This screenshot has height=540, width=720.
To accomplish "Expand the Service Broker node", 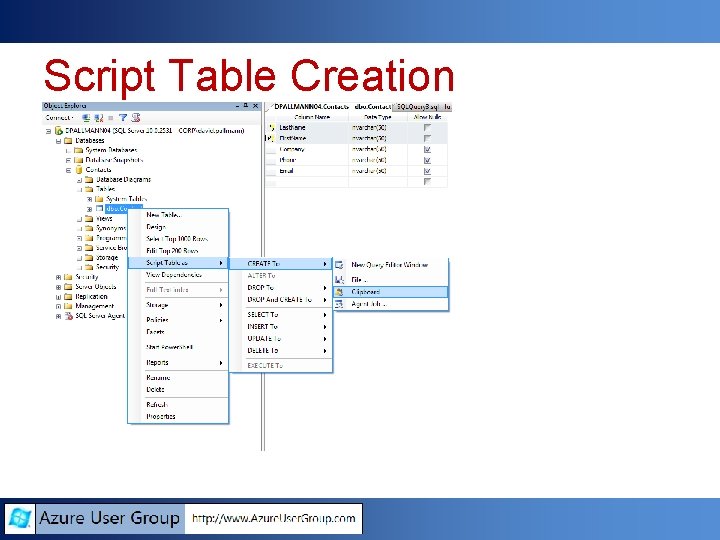I will point(79,248).
